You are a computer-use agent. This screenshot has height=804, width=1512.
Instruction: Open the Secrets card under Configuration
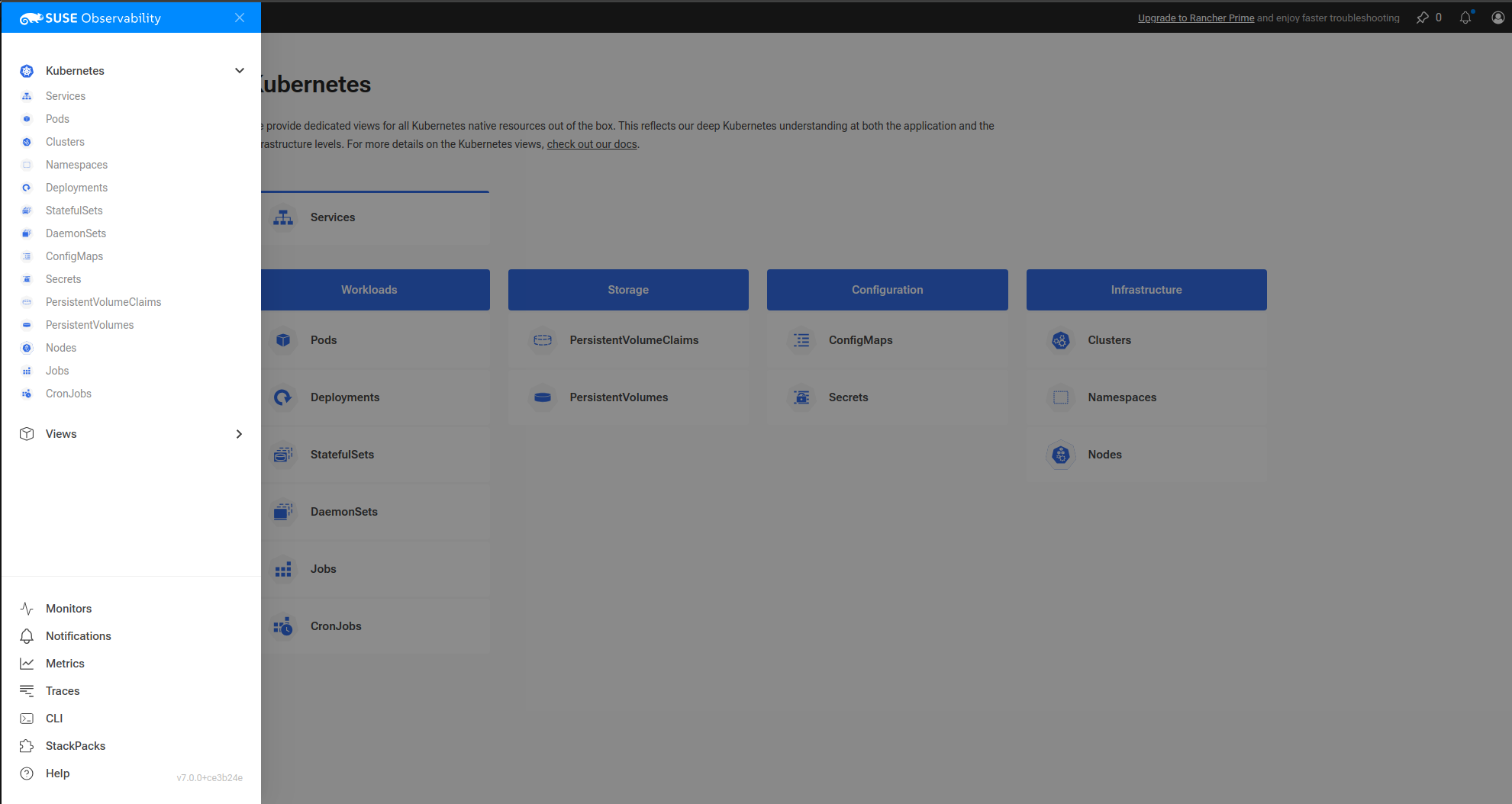click(x=848, y=397)
